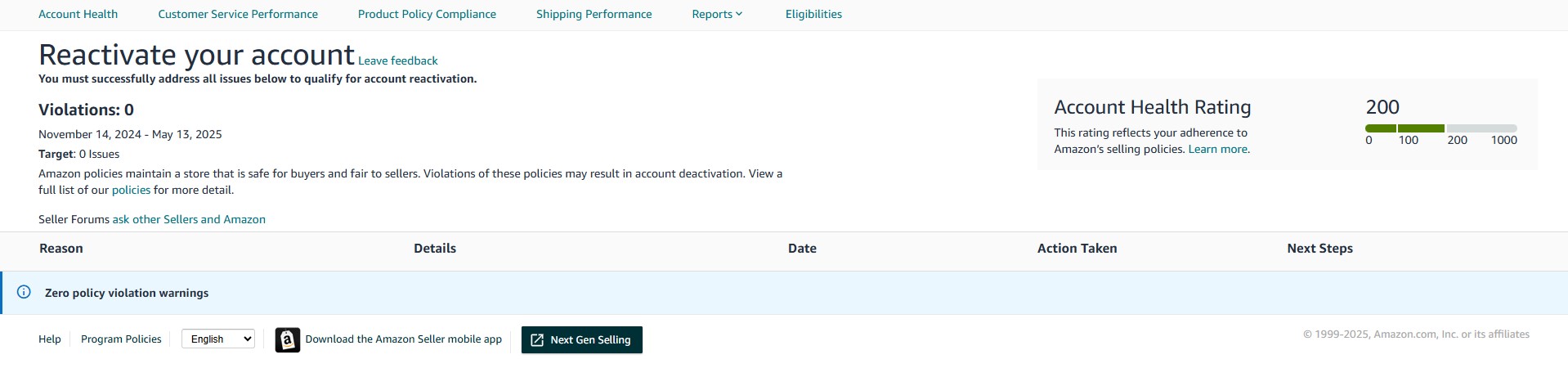Click the info icon beside Zero policy violation warnings
1568x386 pixels.
click(24, 292)
